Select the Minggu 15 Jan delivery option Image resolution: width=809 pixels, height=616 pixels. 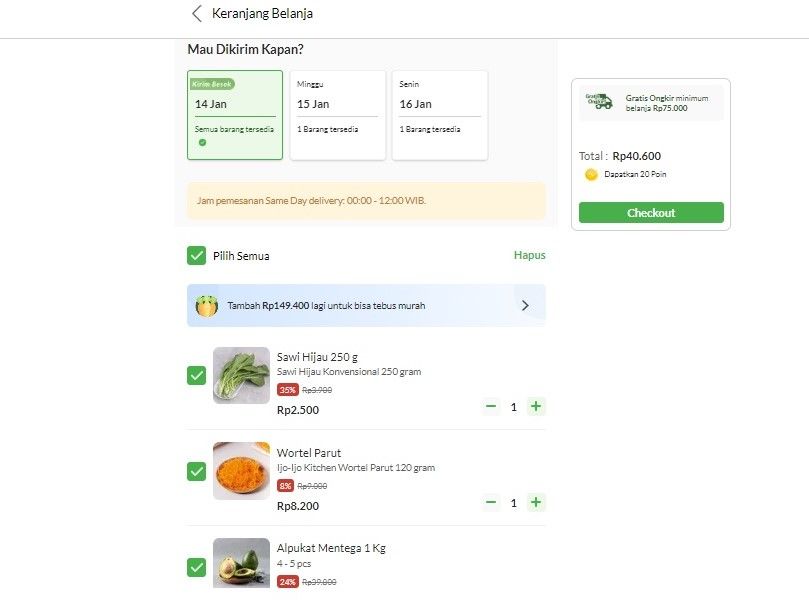(x=337, y=112)
